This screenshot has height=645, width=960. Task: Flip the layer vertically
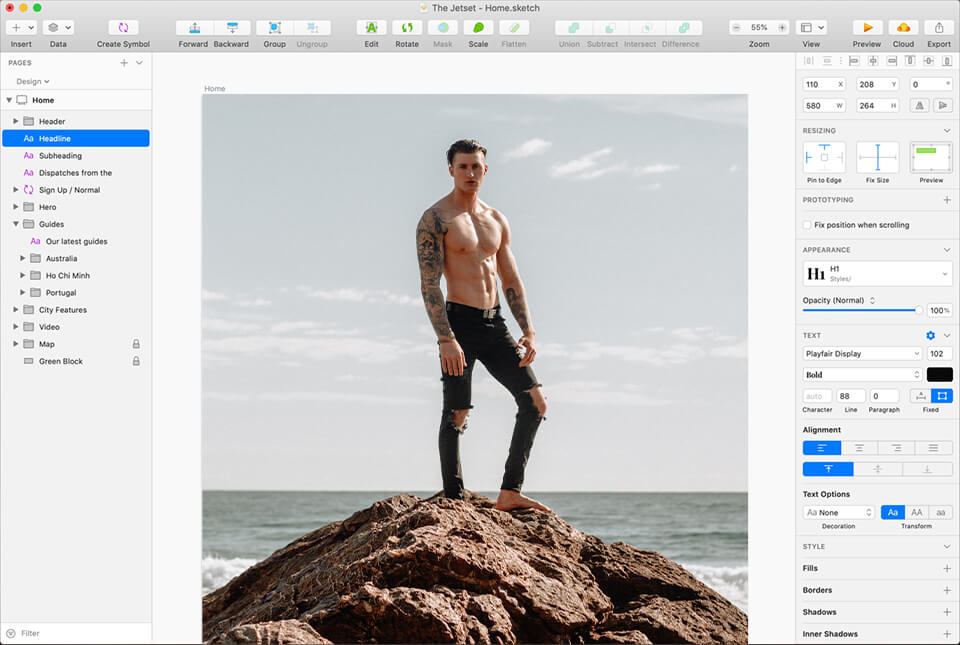pos(943,105)
